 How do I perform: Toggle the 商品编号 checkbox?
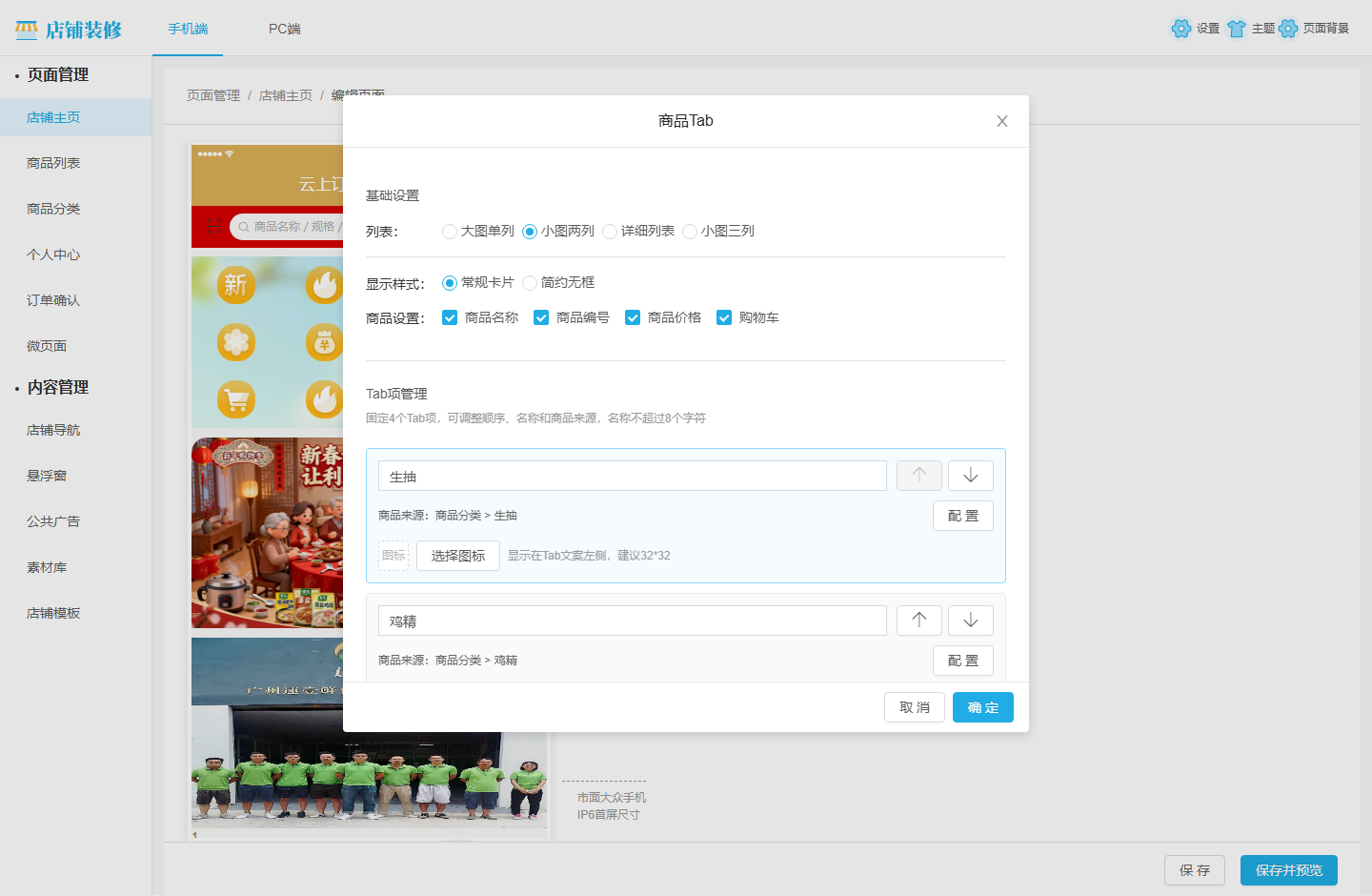click(541, 317)
